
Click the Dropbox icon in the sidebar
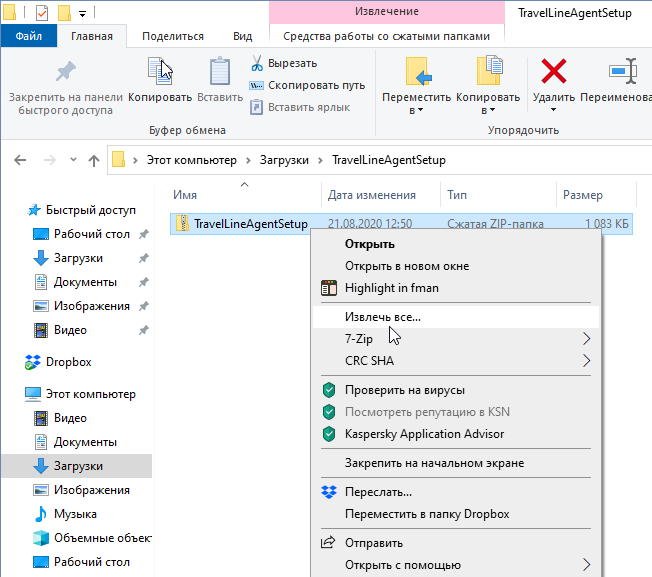[x=32, y=362]
